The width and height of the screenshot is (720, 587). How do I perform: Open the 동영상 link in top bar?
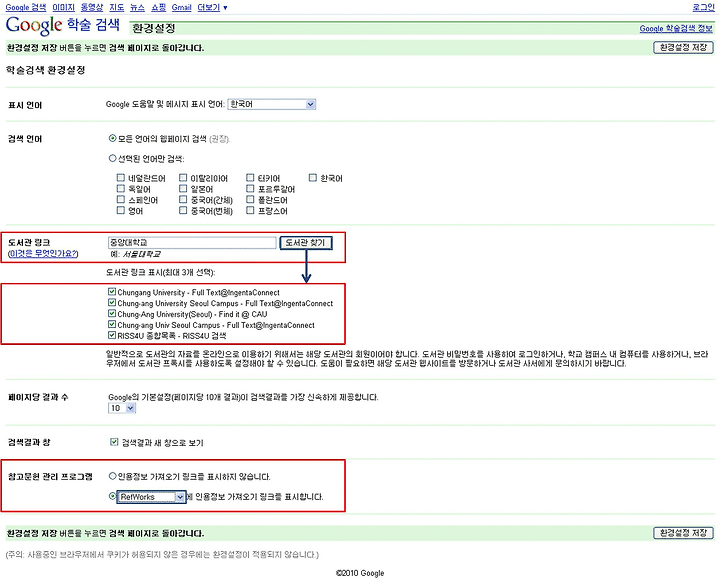[92, 7]
